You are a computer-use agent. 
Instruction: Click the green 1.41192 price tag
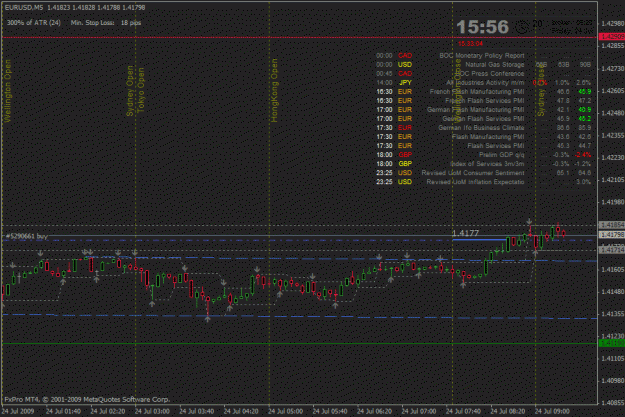612,343
